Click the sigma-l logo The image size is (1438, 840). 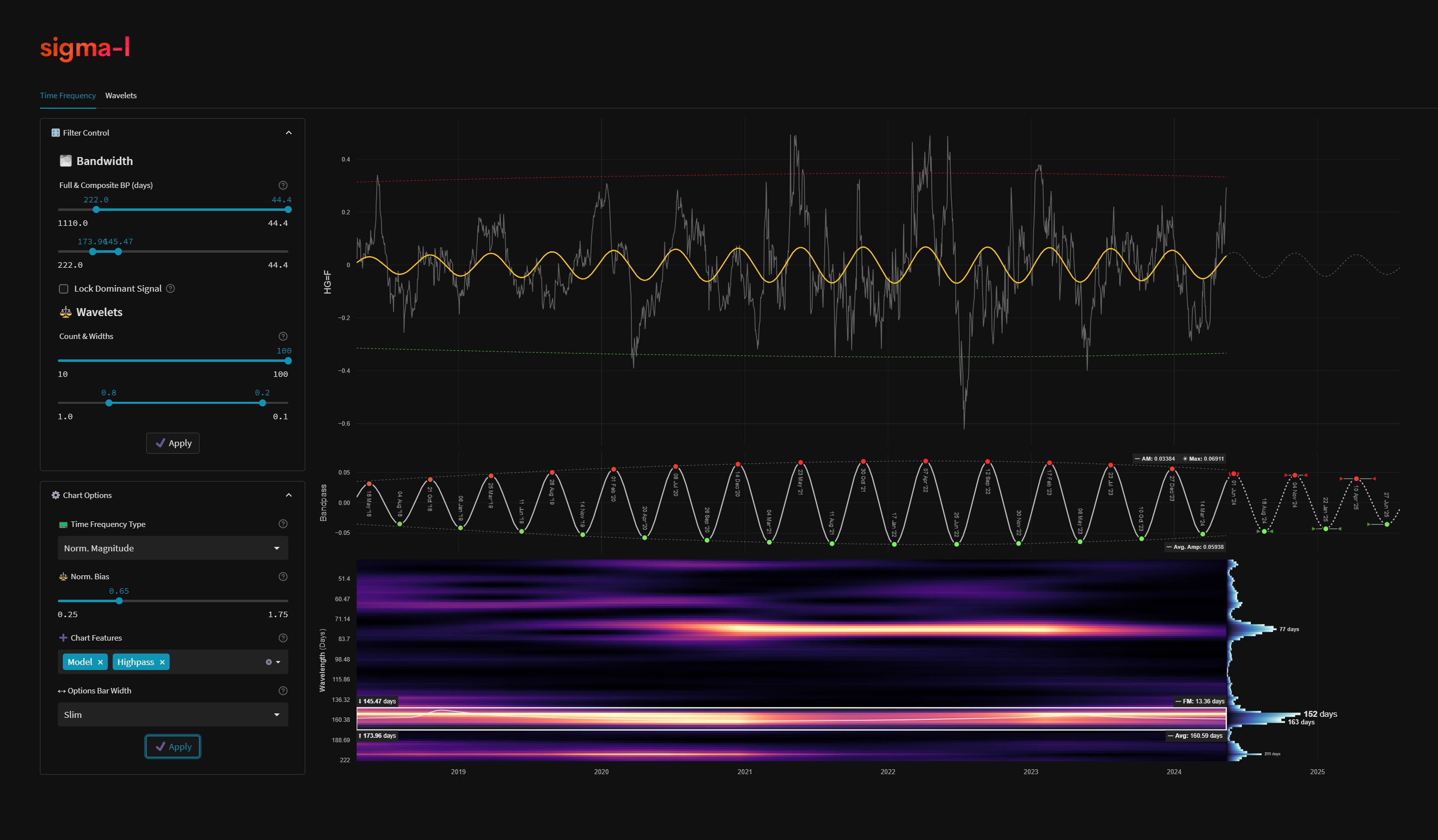(85, 48)
